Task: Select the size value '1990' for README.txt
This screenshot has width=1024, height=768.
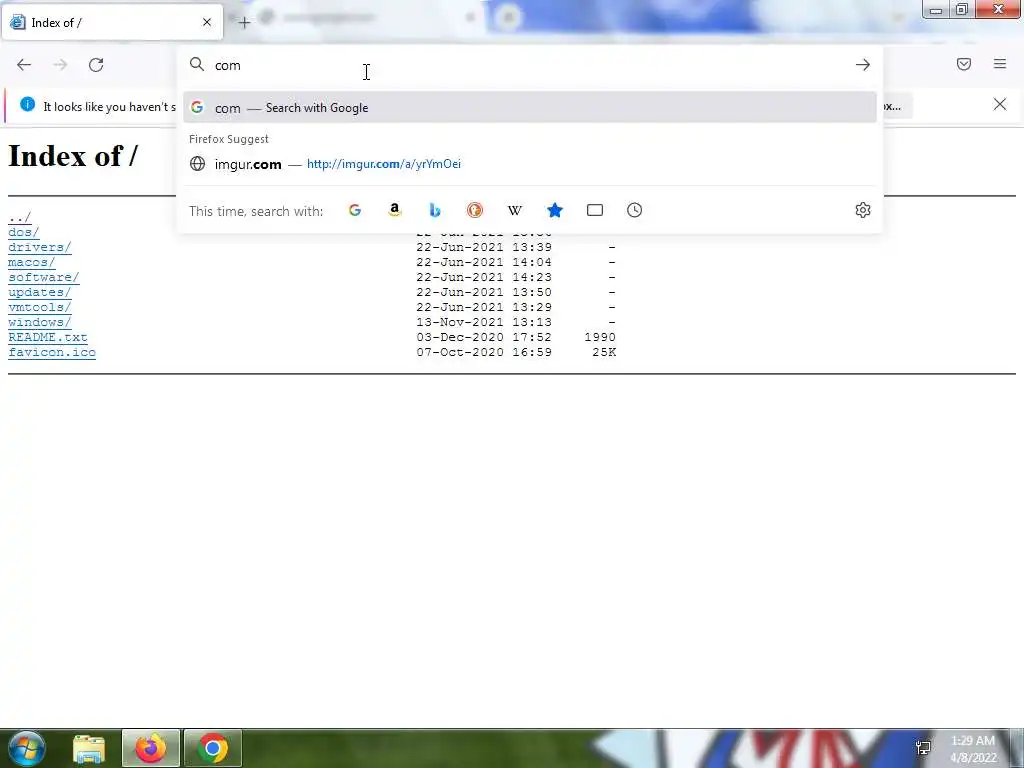Action: [x=600, y=338]
